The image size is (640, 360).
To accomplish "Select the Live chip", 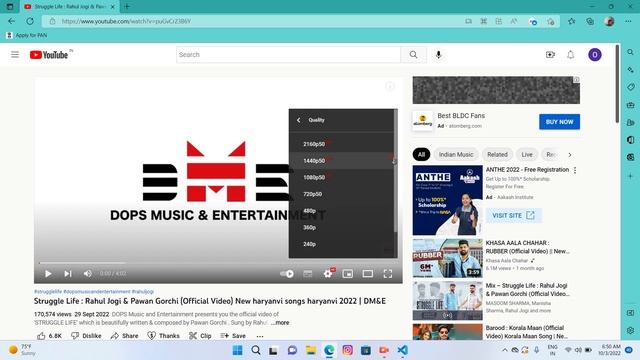I will 527,155.
